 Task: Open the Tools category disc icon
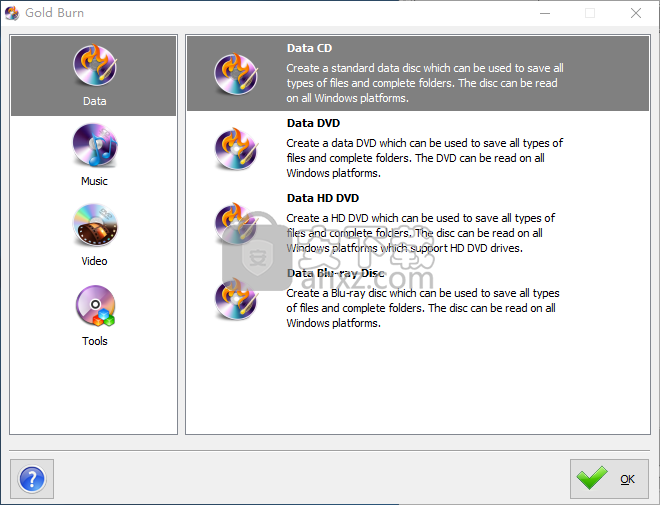pyautogui.click(x=95, y=306)
